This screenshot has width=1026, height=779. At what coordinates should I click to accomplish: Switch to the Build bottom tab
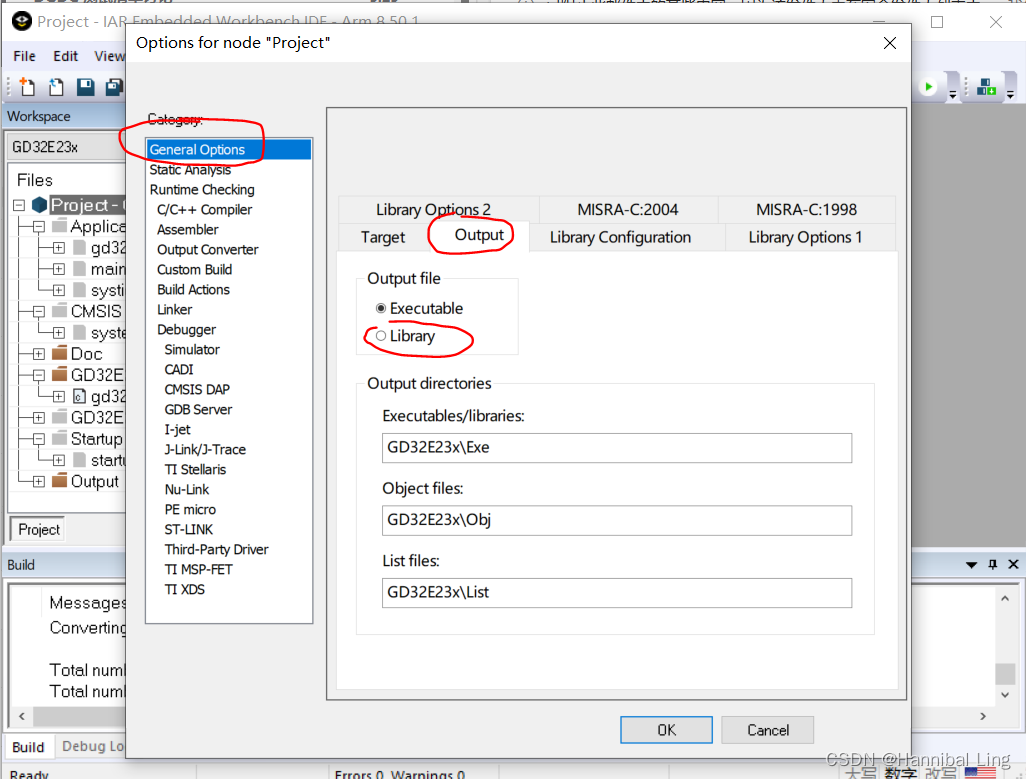pos(28,747)
